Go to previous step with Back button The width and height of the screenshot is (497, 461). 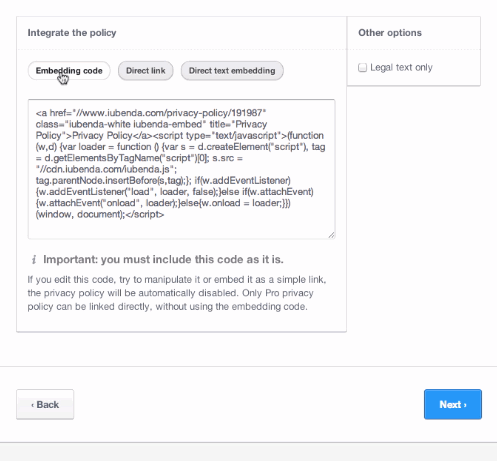point(45,404)
